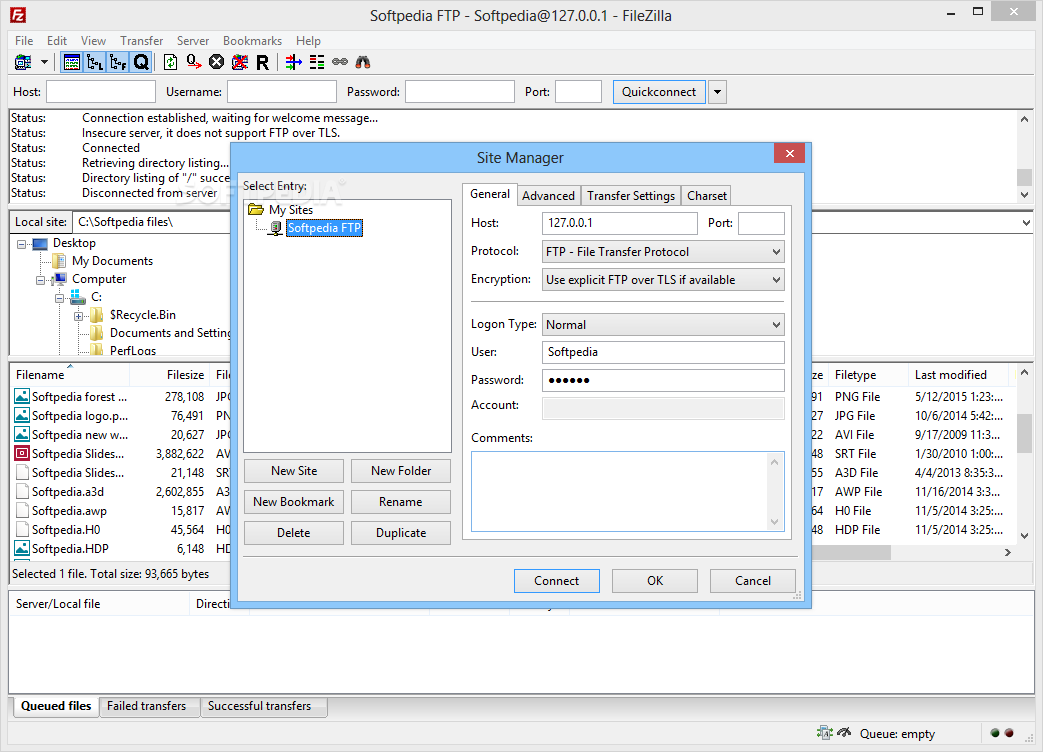Viewport: 1043px width, 752px height.
Task: Open the Bookmarks menu
Action: click(252, 41)
